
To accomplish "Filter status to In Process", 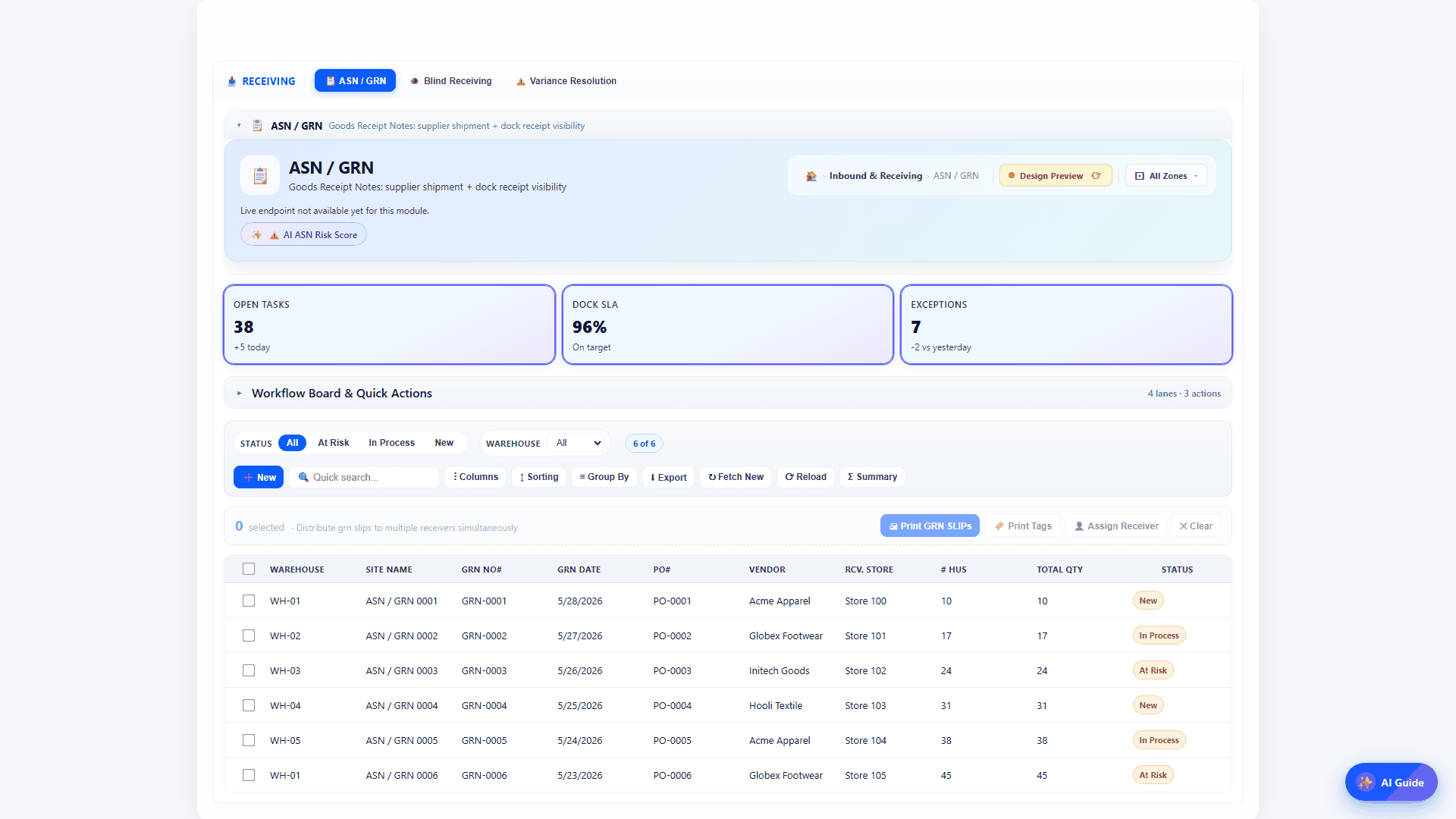I will pyautogui.click(x=391, y=443).
